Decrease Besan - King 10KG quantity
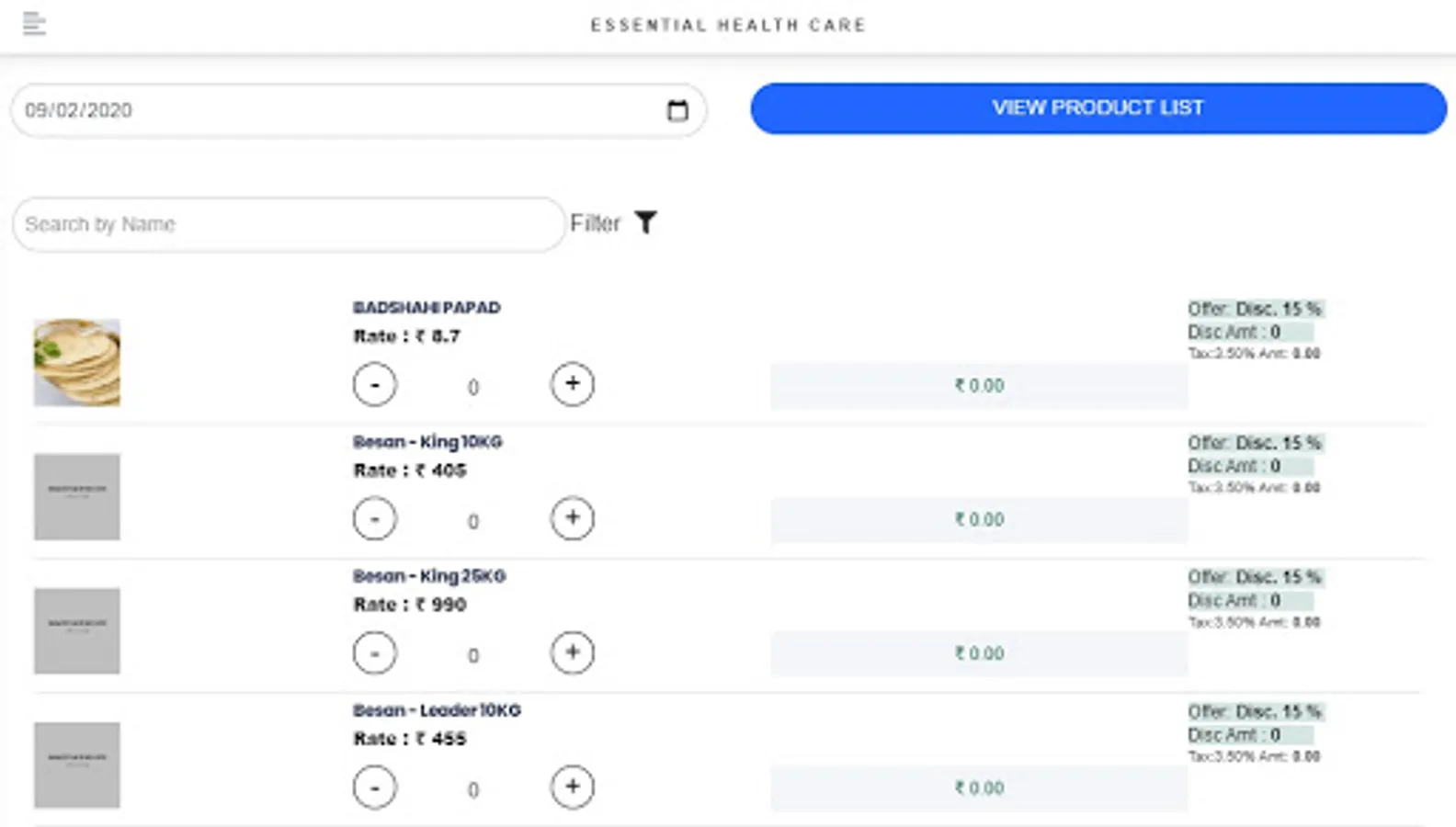The width and height of the screenshot is (1456, 827). [x=375, y=518]
